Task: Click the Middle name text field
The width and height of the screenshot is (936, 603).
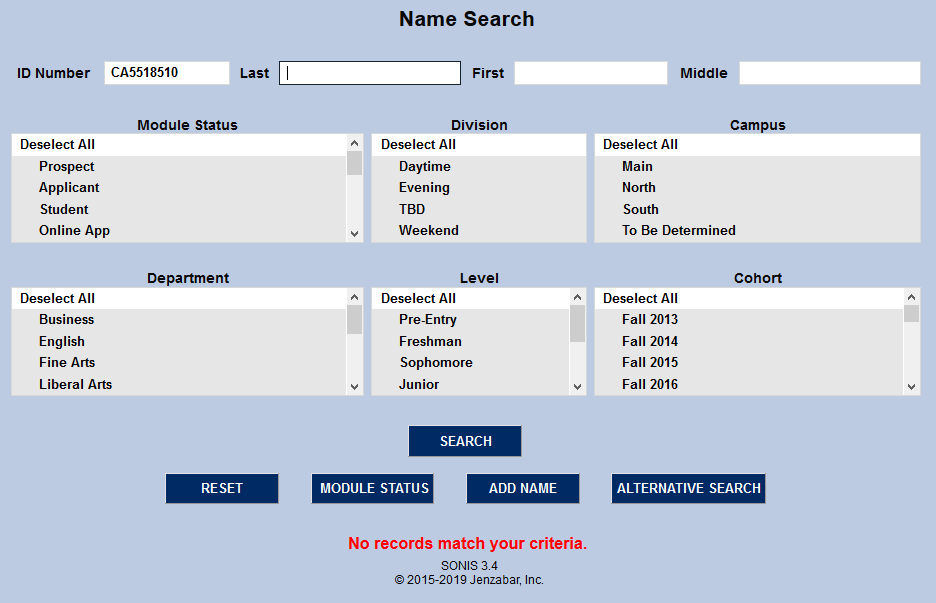Action: [x=829, y=73]
